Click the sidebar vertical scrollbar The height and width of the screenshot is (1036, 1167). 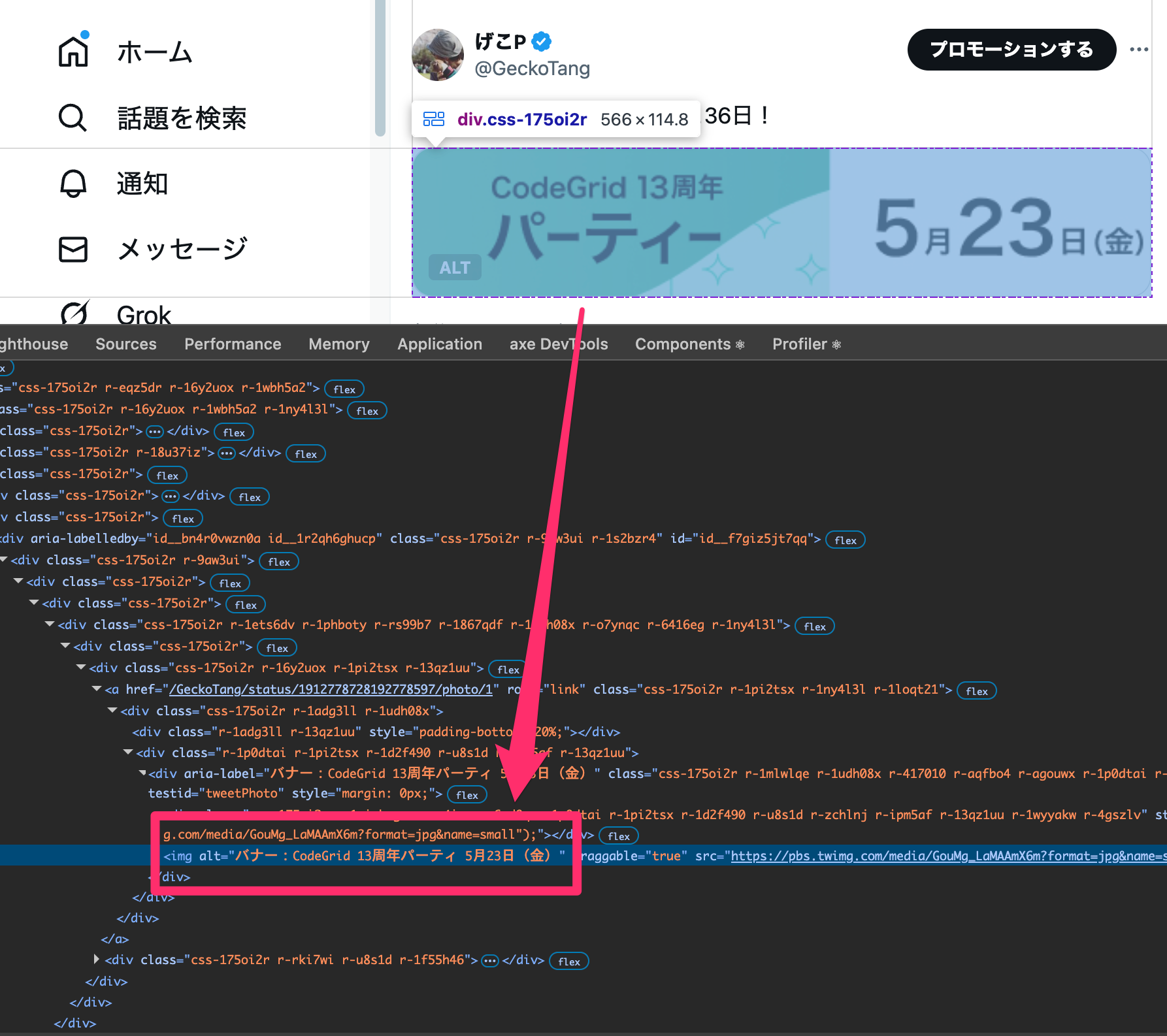pyautogui.click(x=380, y=68)
